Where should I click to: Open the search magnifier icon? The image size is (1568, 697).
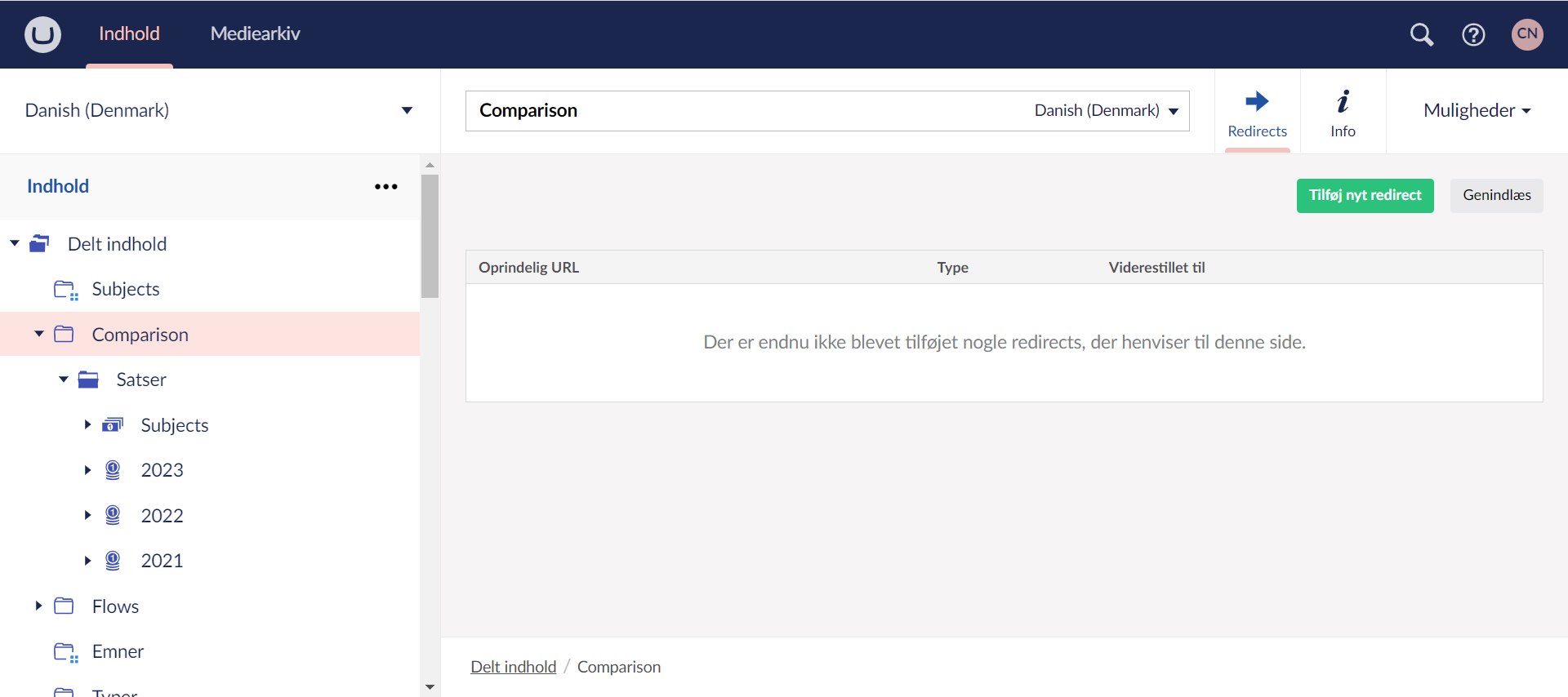point(1422,34)
